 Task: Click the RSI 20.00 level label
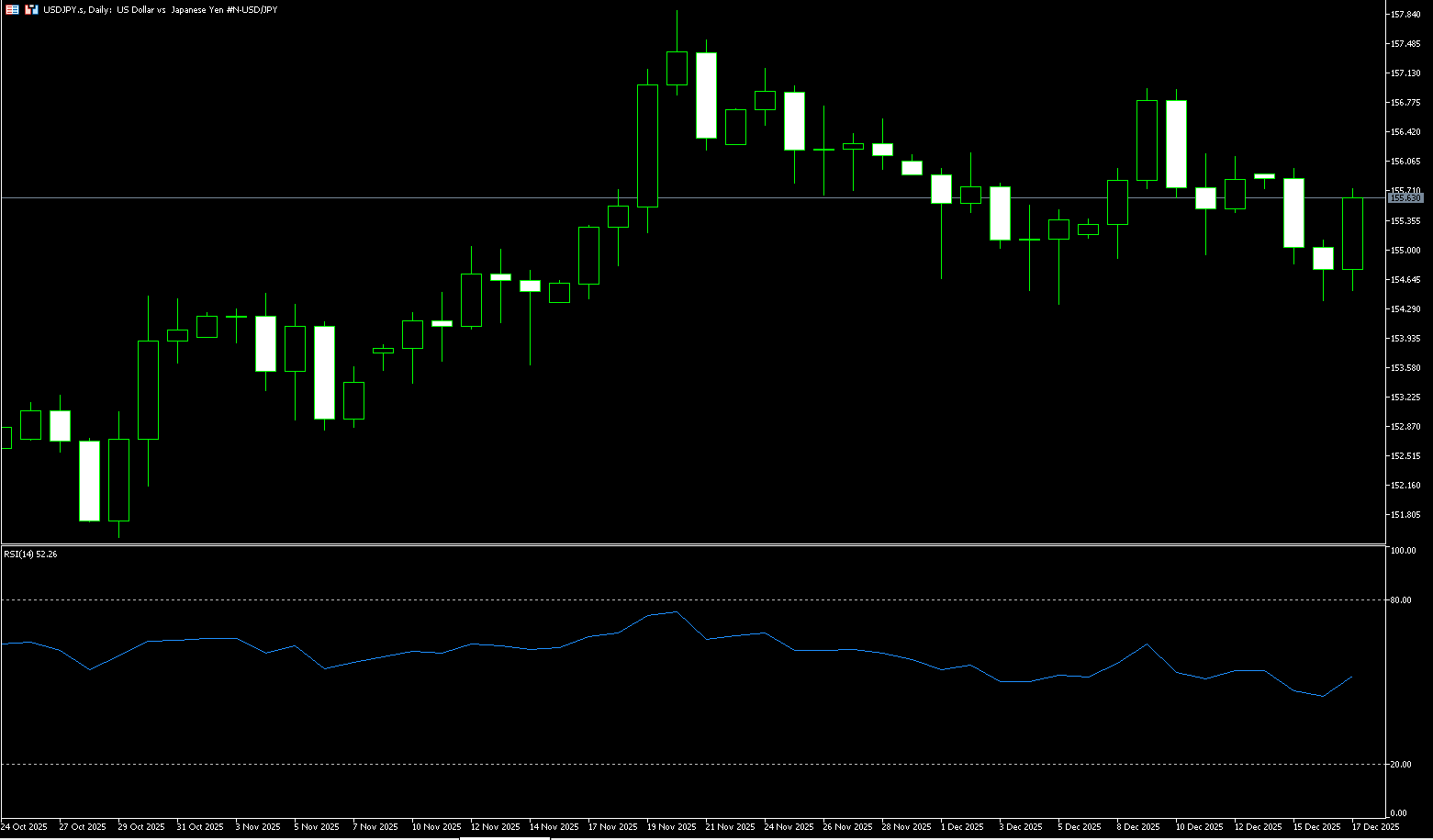1401,765
